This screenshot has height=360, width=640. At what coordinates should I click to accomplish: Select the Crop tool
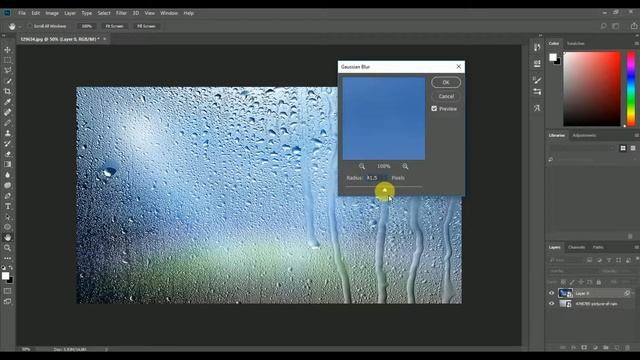point(8,91)
